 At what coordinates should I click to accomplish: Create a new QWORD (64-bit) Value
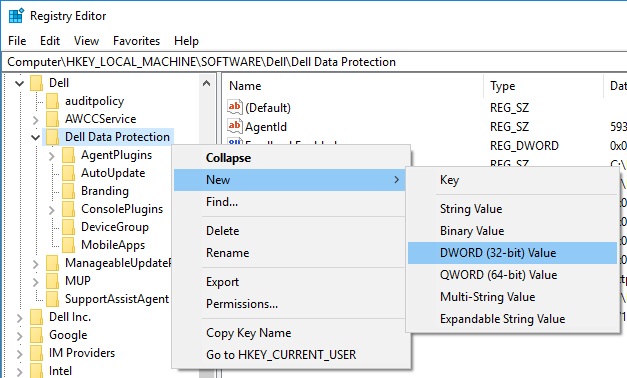(x=513, y=275)
